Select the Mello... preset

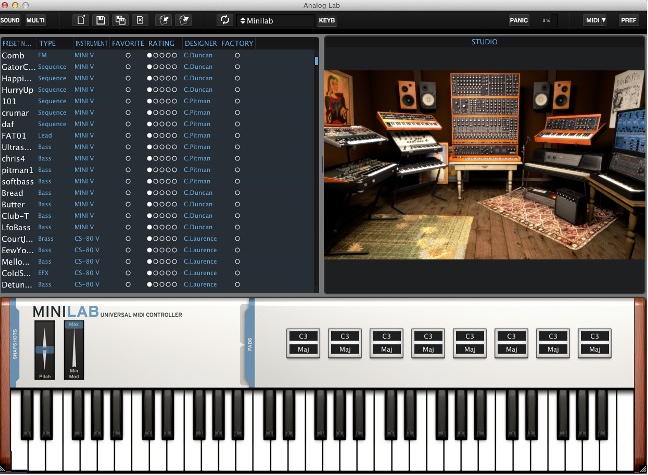(16, 262)
